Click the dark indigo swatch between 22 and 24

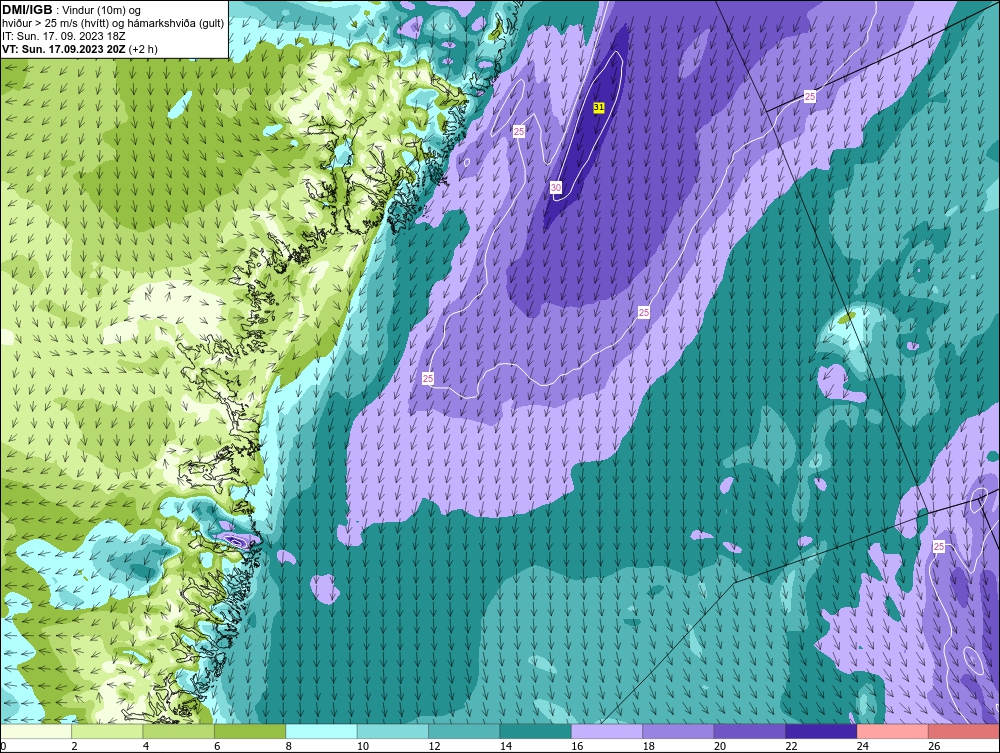point(821,731)
